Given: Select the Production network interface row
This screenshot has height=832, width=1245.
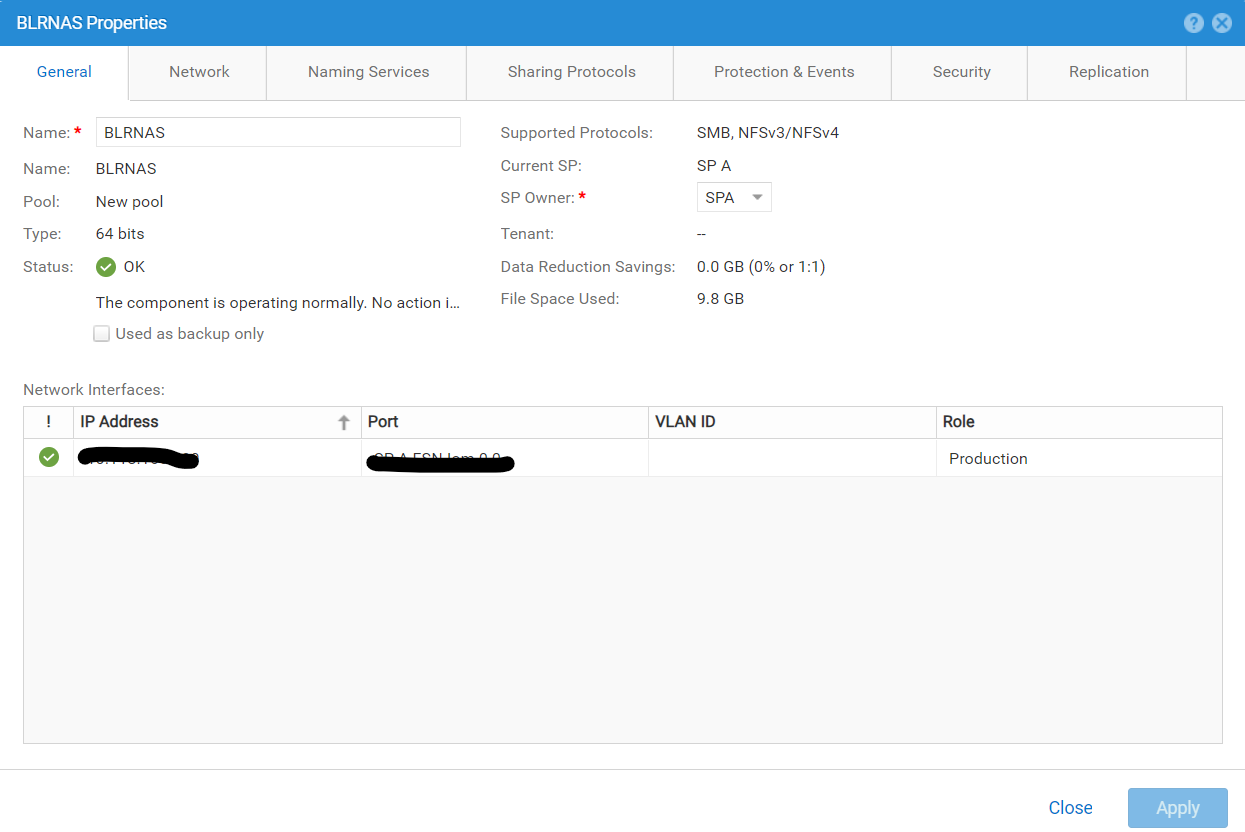Looking at the screenshot, I should (988, 458).
